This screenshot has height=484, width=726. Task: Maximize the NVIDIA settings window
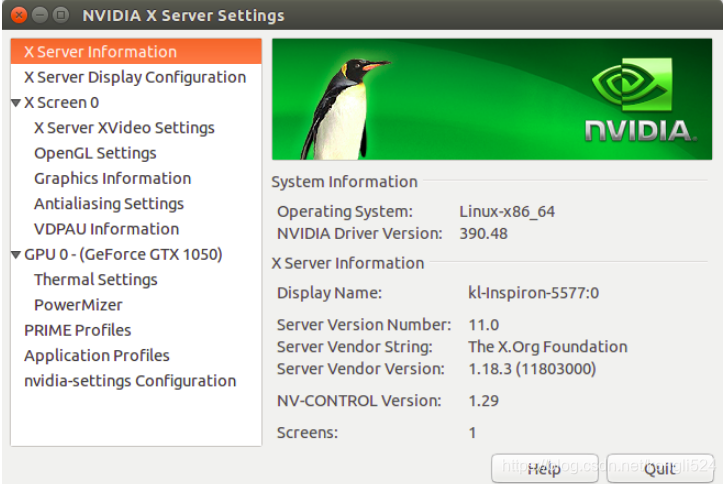pyautogui.click(x=61, y=15)
